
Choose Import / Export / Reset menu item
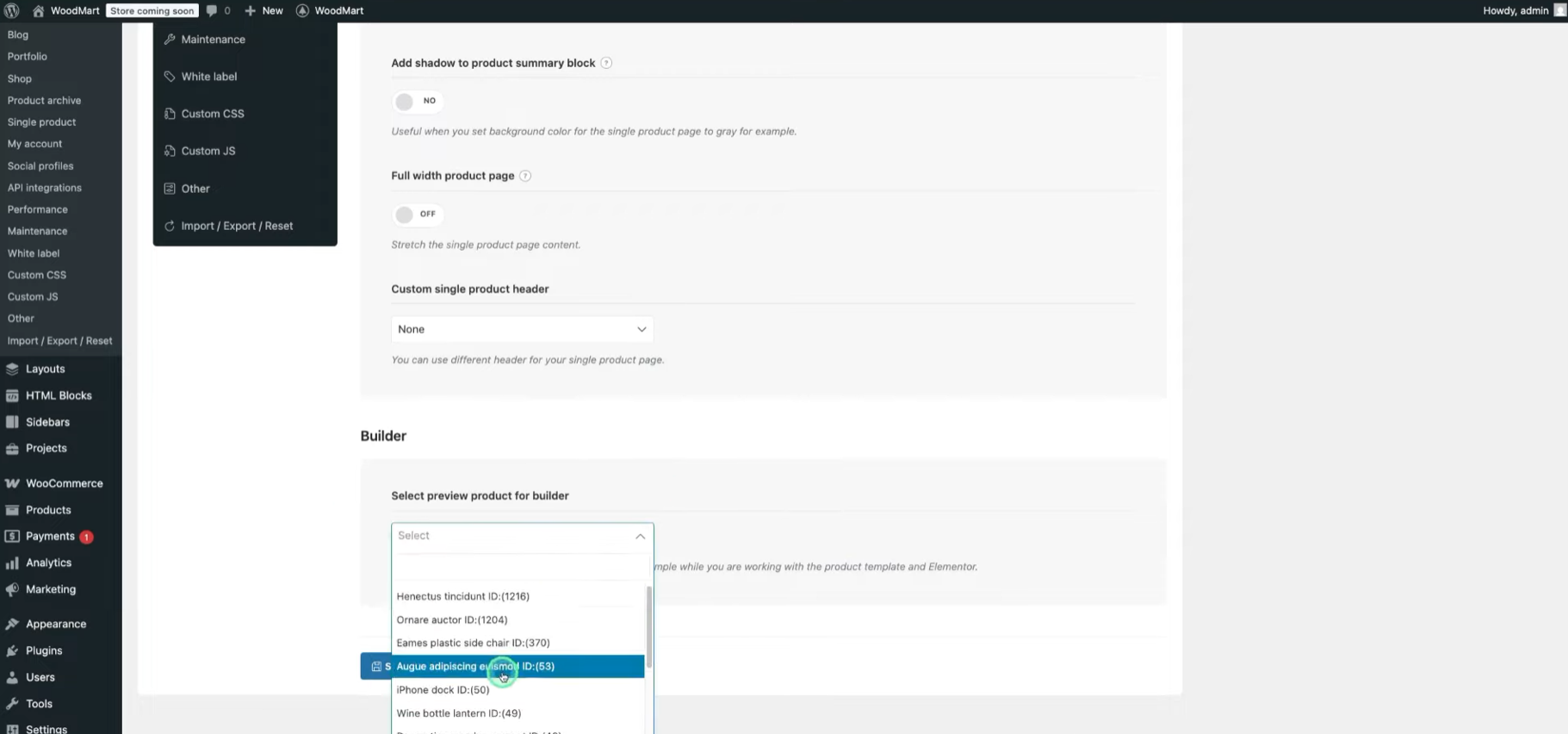(x=237, y=225)
